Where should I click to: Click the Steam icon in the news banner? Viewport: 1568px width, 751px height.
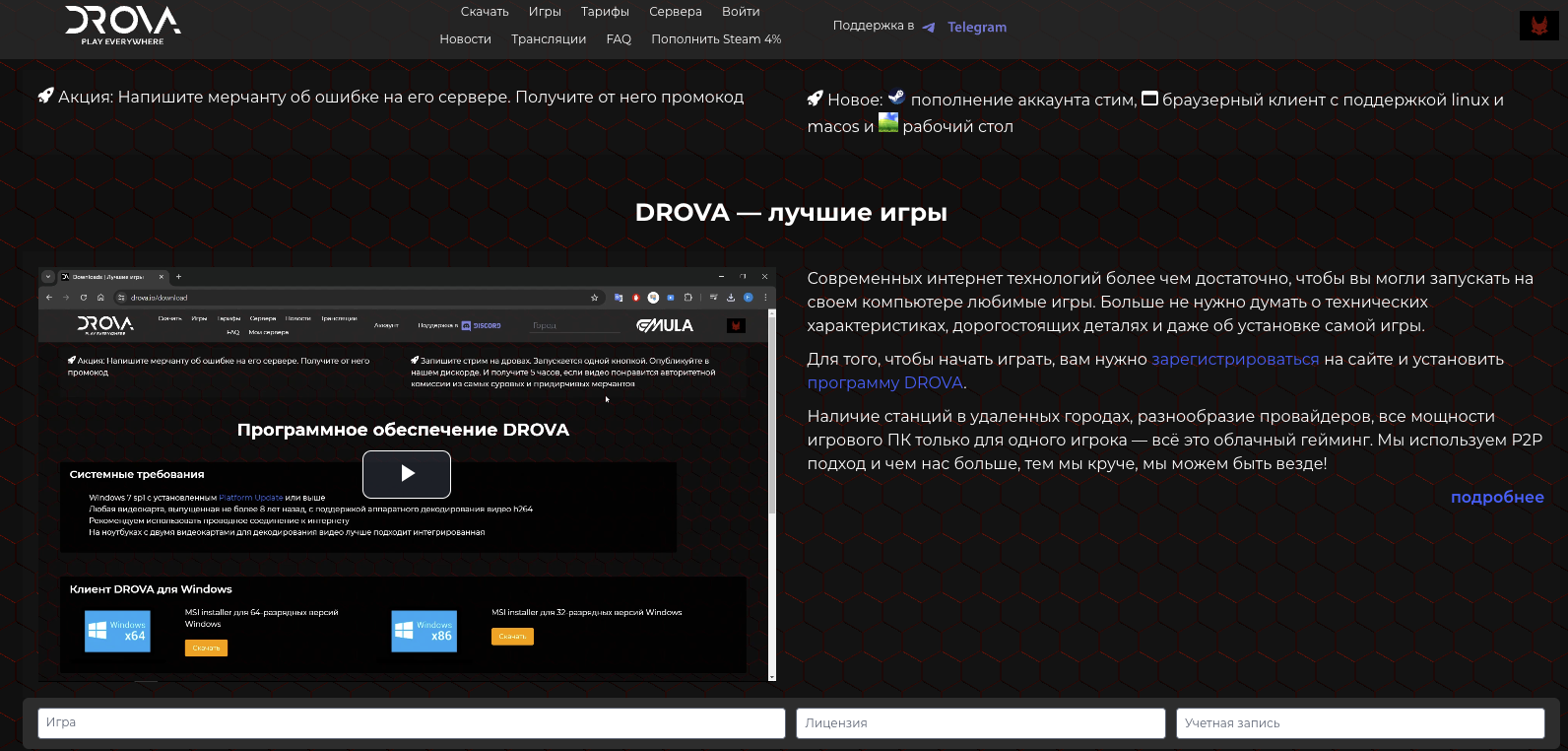coord(896,98)
